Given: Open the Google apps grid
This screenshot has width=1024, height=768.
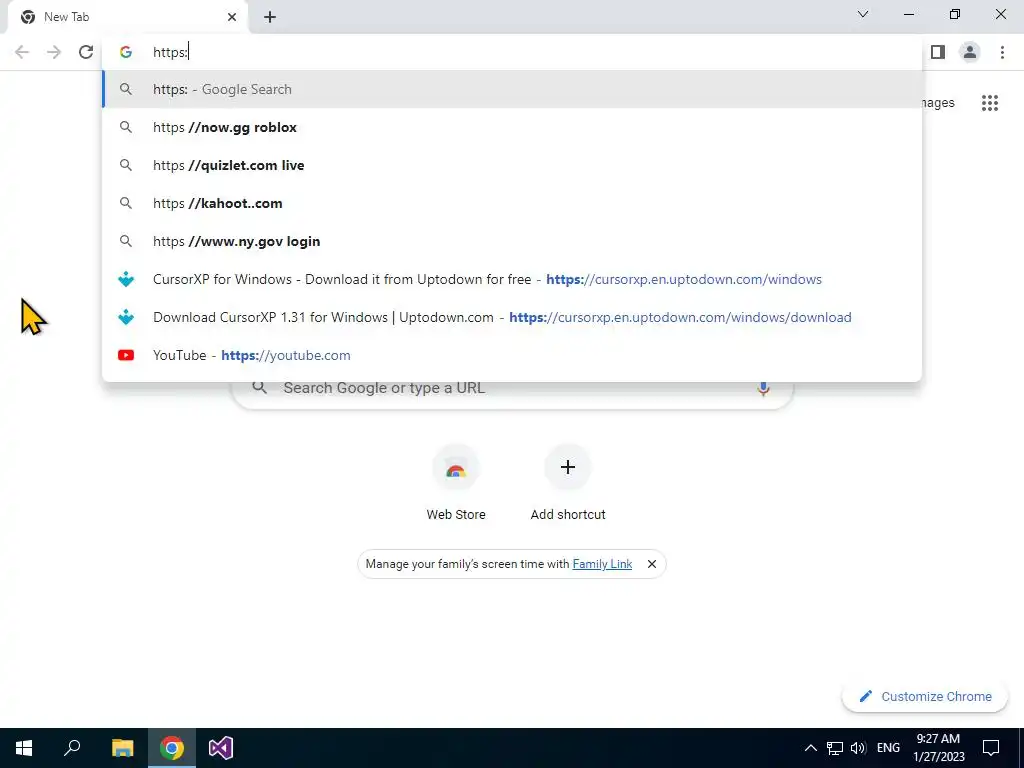Looking at the screenshot, I should (x=990, y=103).
